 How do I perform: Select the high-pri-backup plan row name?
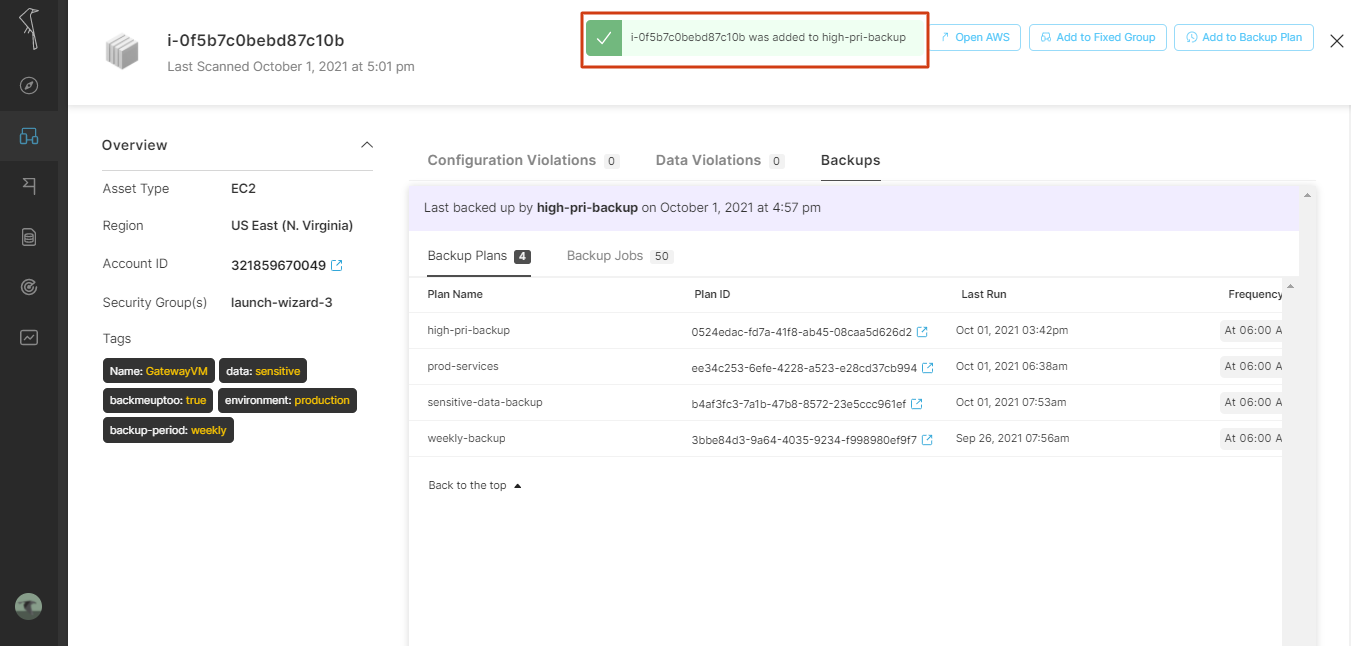point(469,330)
